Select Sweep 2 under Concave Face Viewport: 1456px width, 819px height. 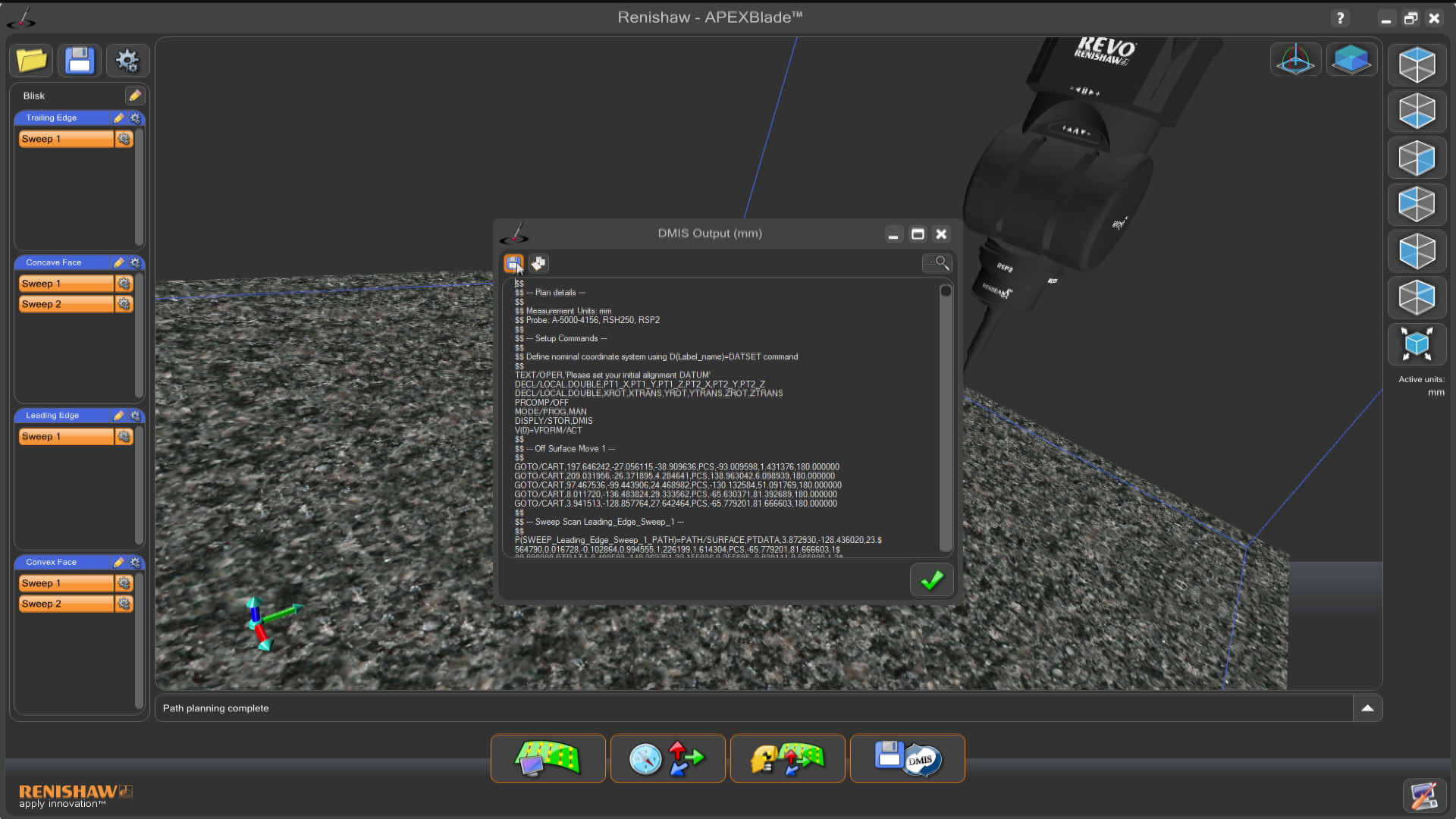pos(66,304)
